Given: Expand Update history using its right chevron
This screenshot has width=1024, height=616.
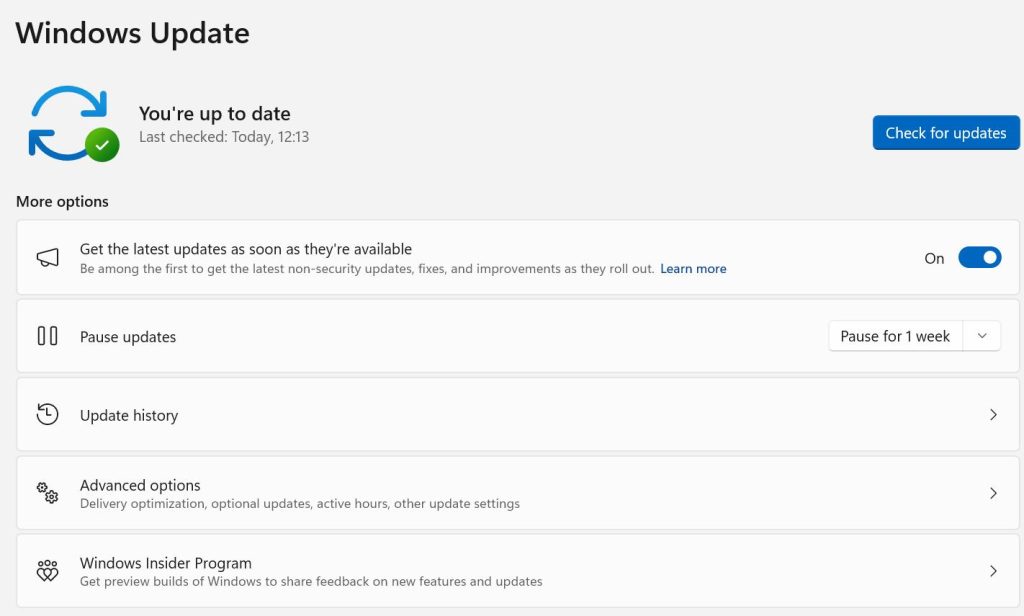Looking at the screenshot, I should pyautogui.click(x=992, y=415).
